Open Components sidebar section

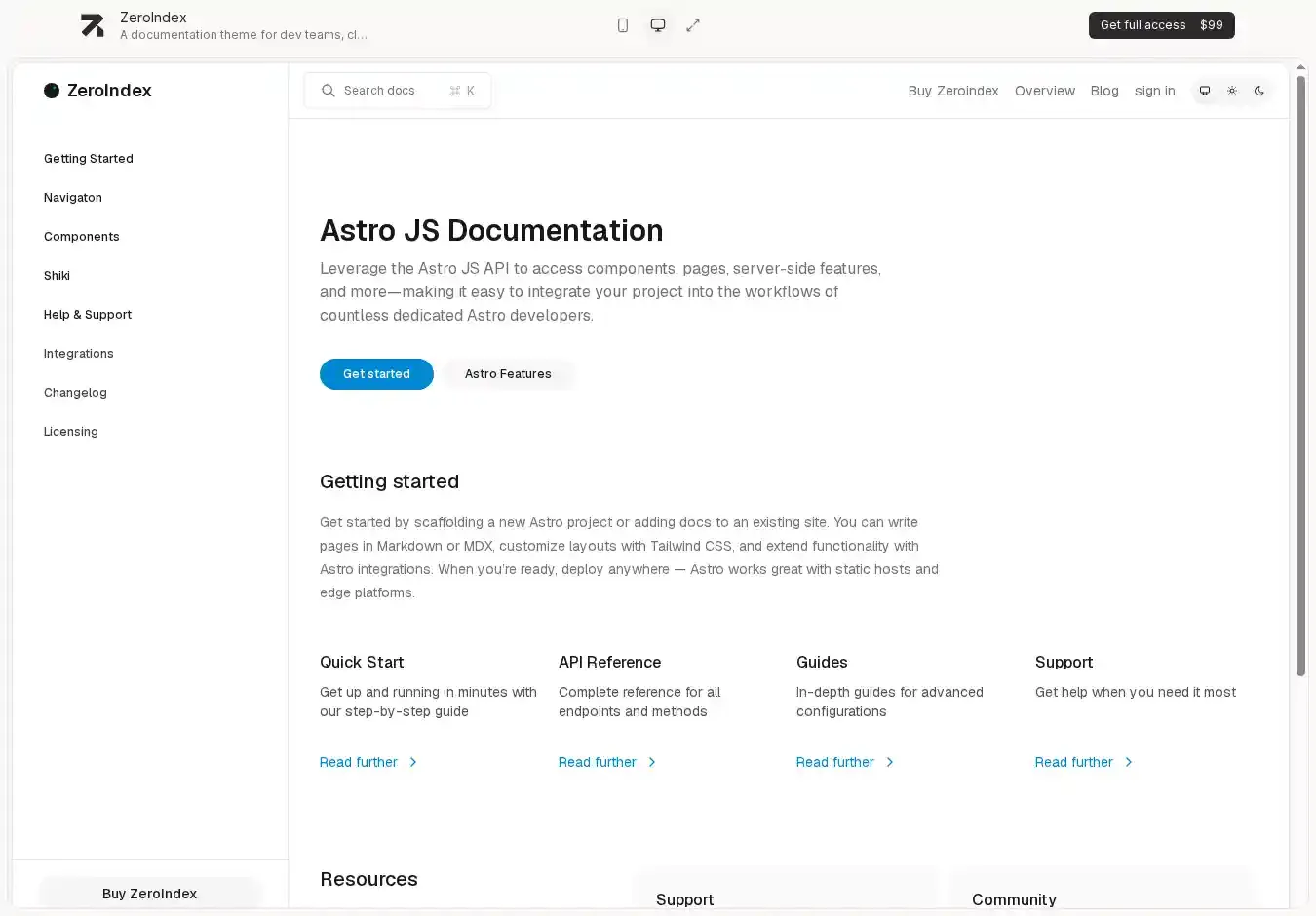(82, 237)
